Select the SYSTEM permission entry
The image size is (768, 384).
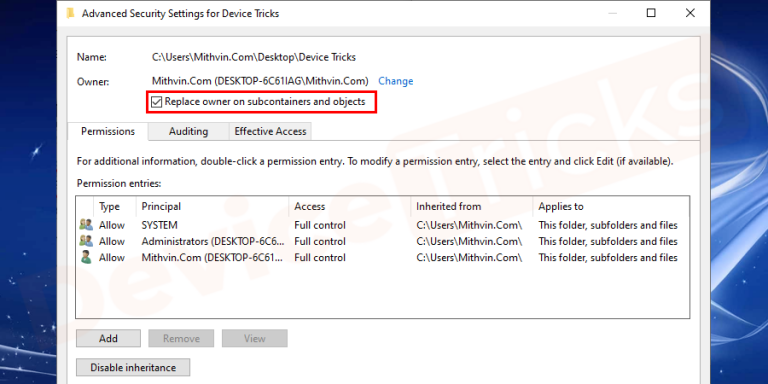[382, 225]
